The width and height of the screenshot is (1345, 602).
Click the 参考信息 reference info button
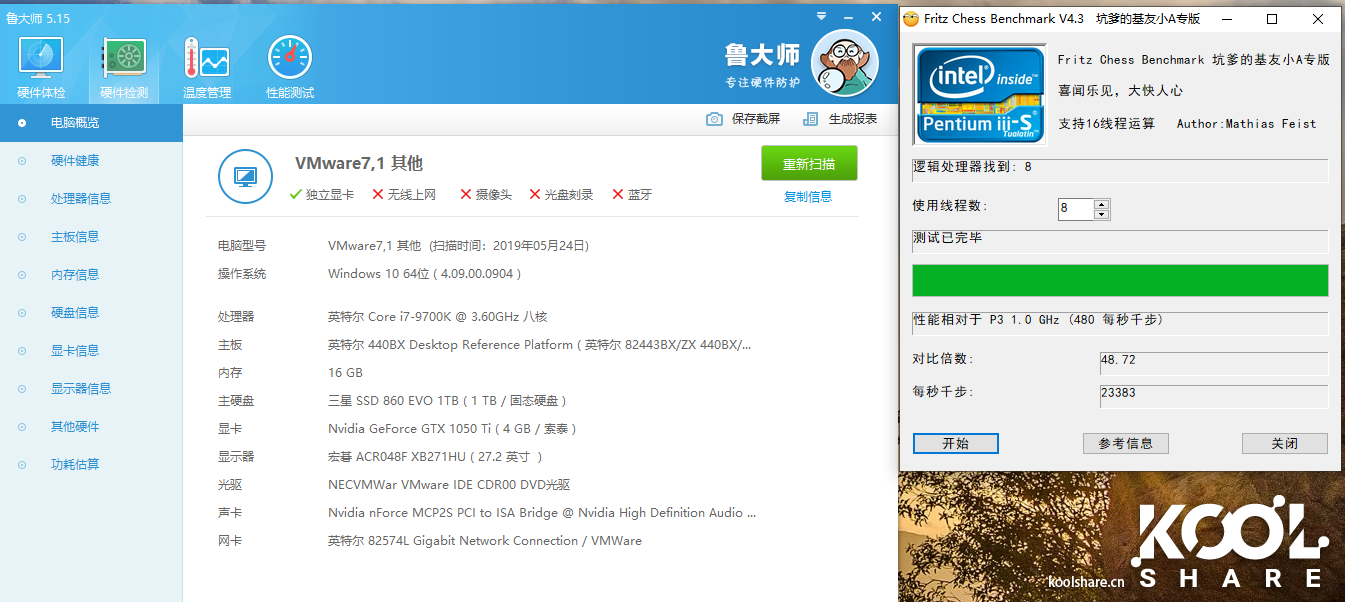point(1126,443)
